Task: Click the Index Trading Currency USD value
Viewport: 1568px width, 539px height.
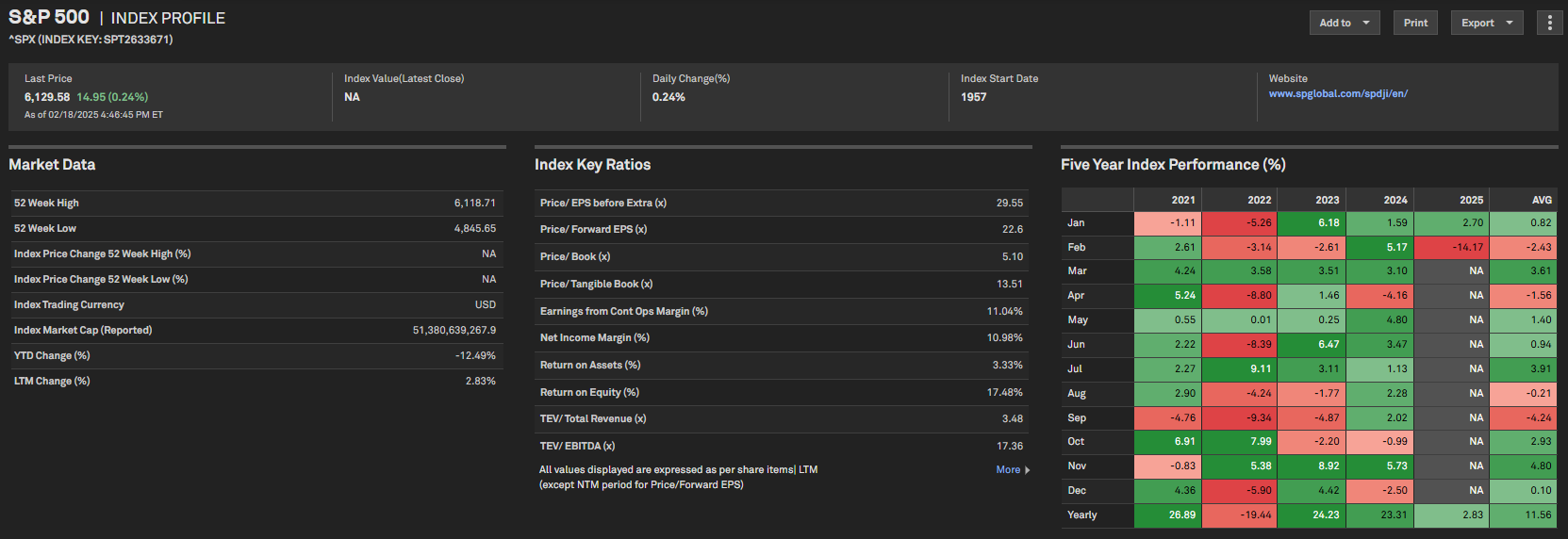Action: [485, 304]
